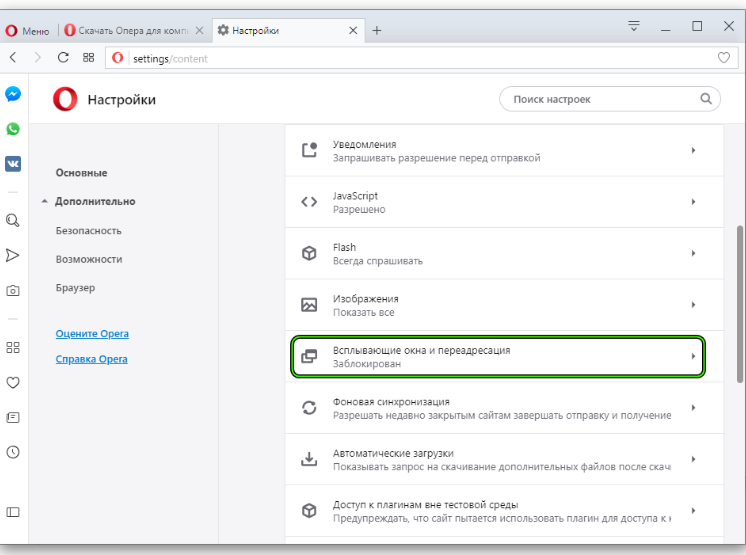
Task: Open the VK sidebar panel
Action: click(13, 164)
